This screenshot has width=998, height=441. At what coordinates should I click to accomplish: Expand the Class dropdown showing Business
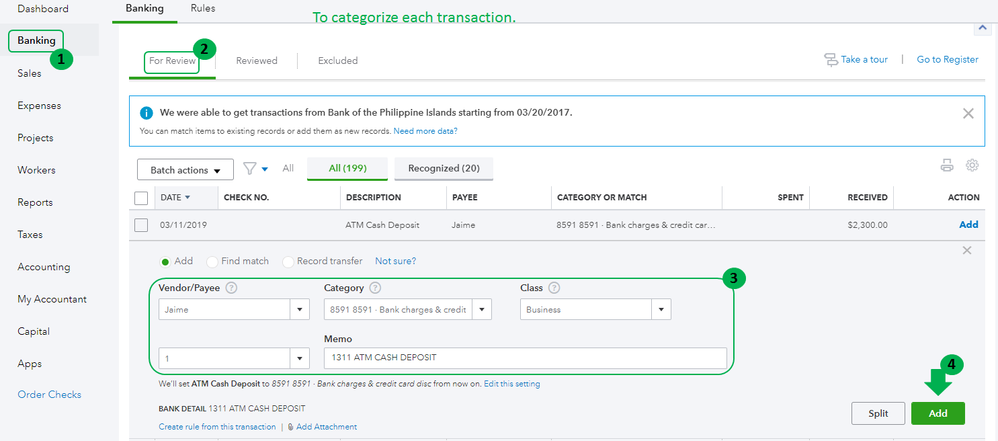(661, 310)
